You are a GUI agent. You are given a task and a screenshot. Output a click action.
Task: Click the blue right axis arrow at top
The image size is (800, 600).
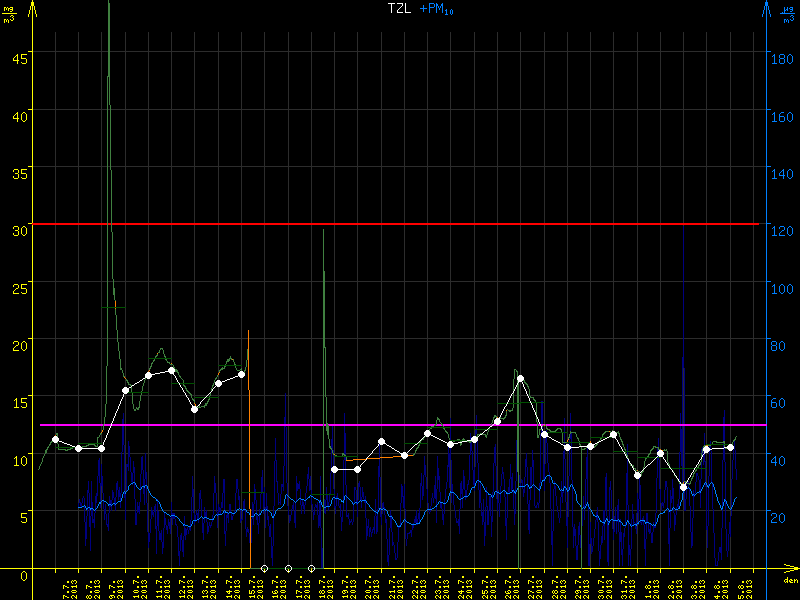pyautogui.click(x=767, y=8)
